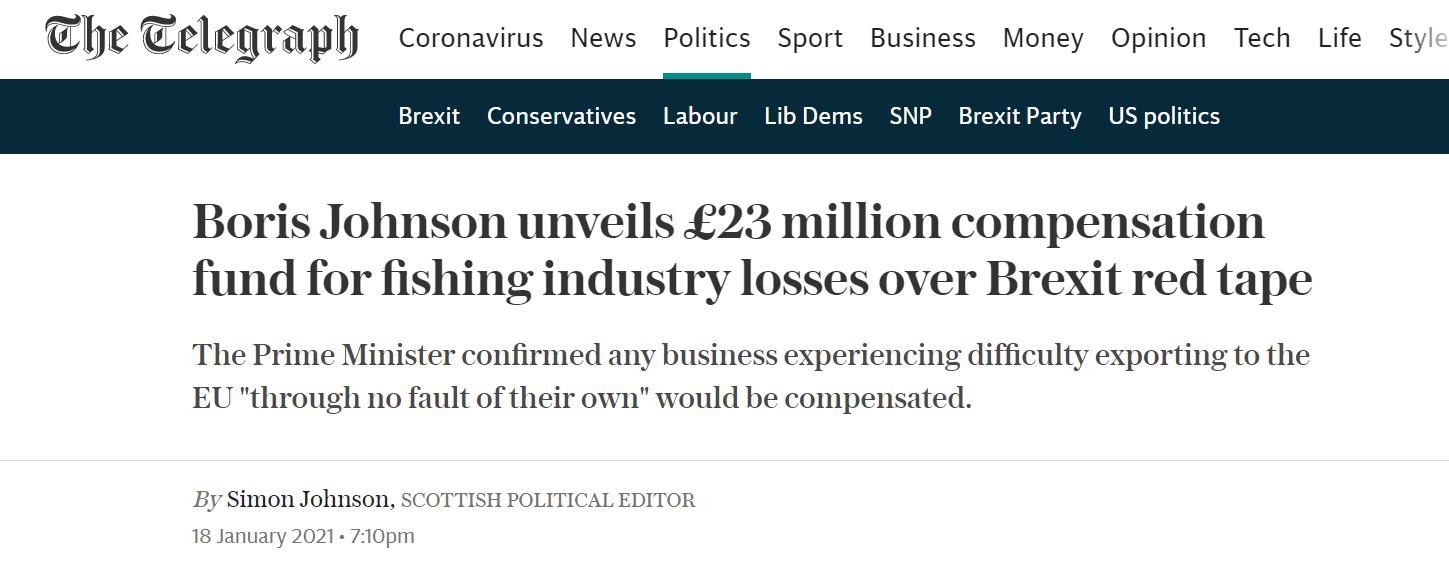The width and height of the screenshot is (1449, 570).
Task: Open the Style section
Action: [x=1418, y=38]
